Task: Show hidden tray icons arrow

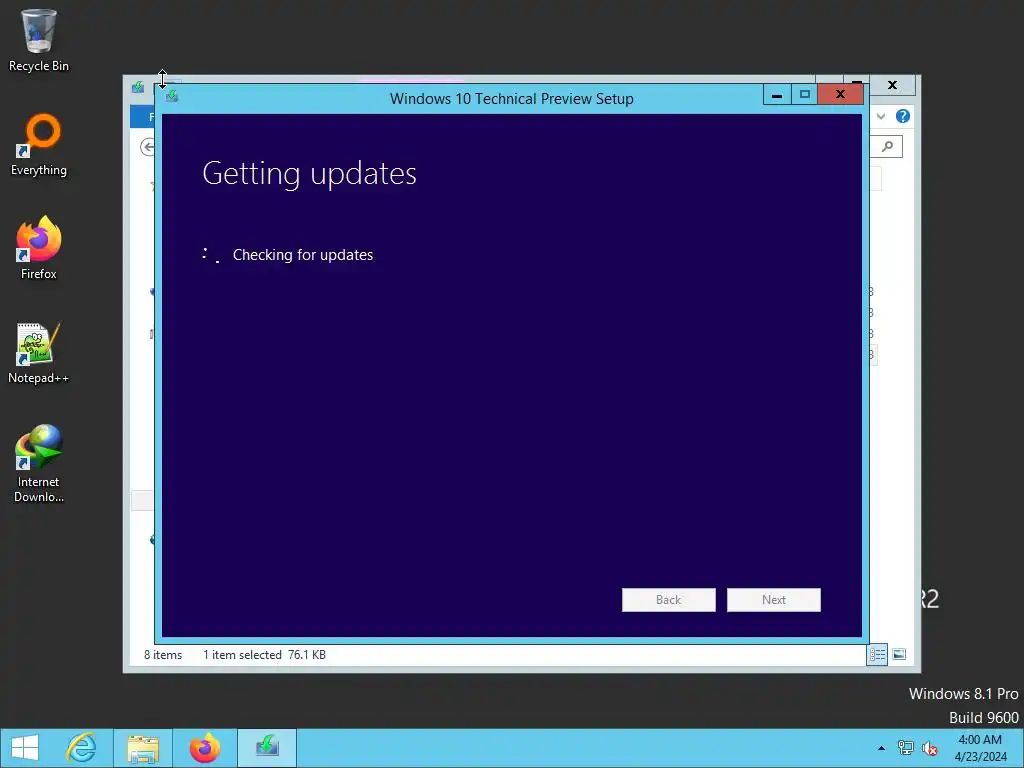Action: (881, 748)
